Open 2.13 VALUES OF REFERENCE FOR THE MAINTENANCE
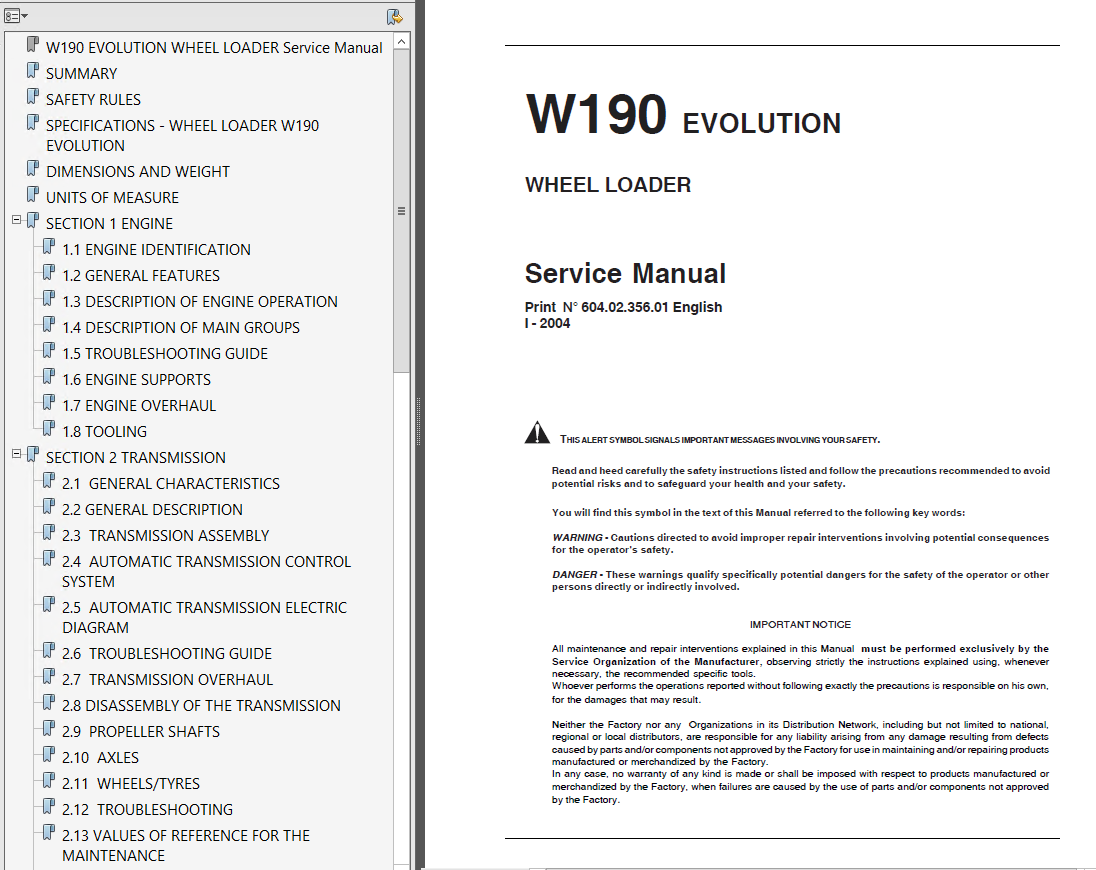The image size is (1096, 870). (x=185, y=846)
